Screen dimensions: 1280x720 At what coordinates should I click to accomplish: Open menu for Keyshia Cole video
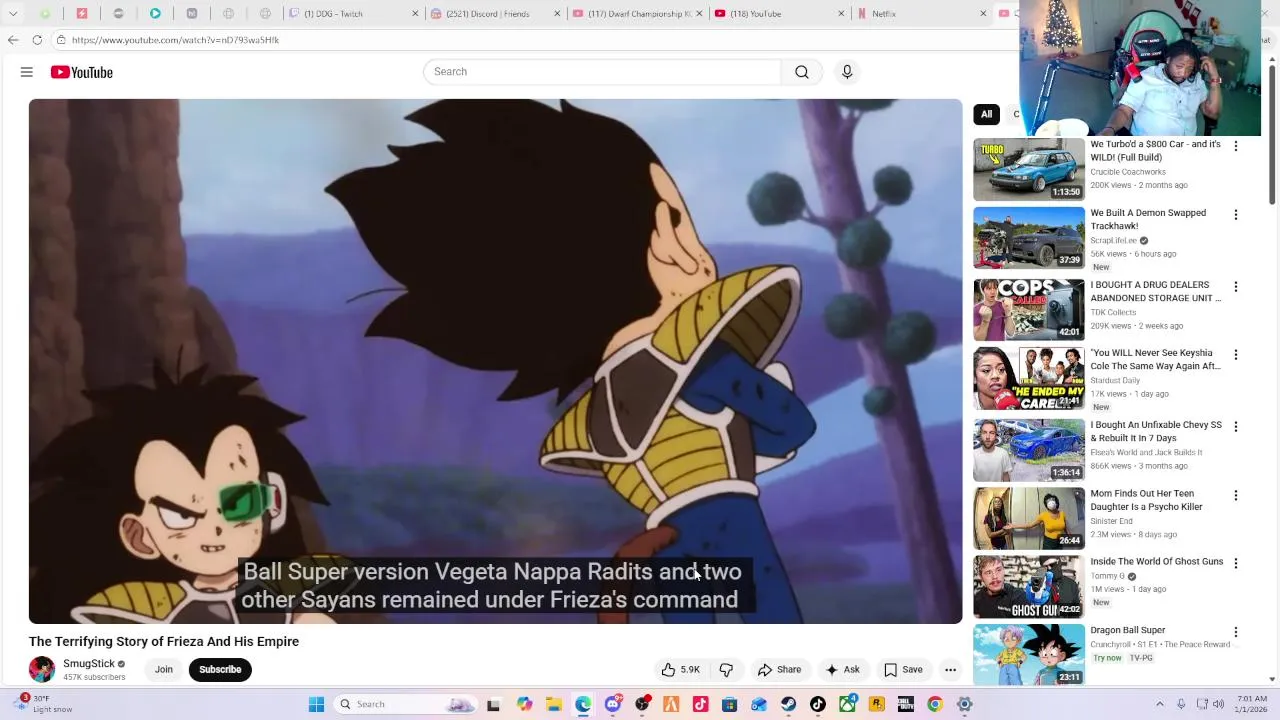(1236, 355)
